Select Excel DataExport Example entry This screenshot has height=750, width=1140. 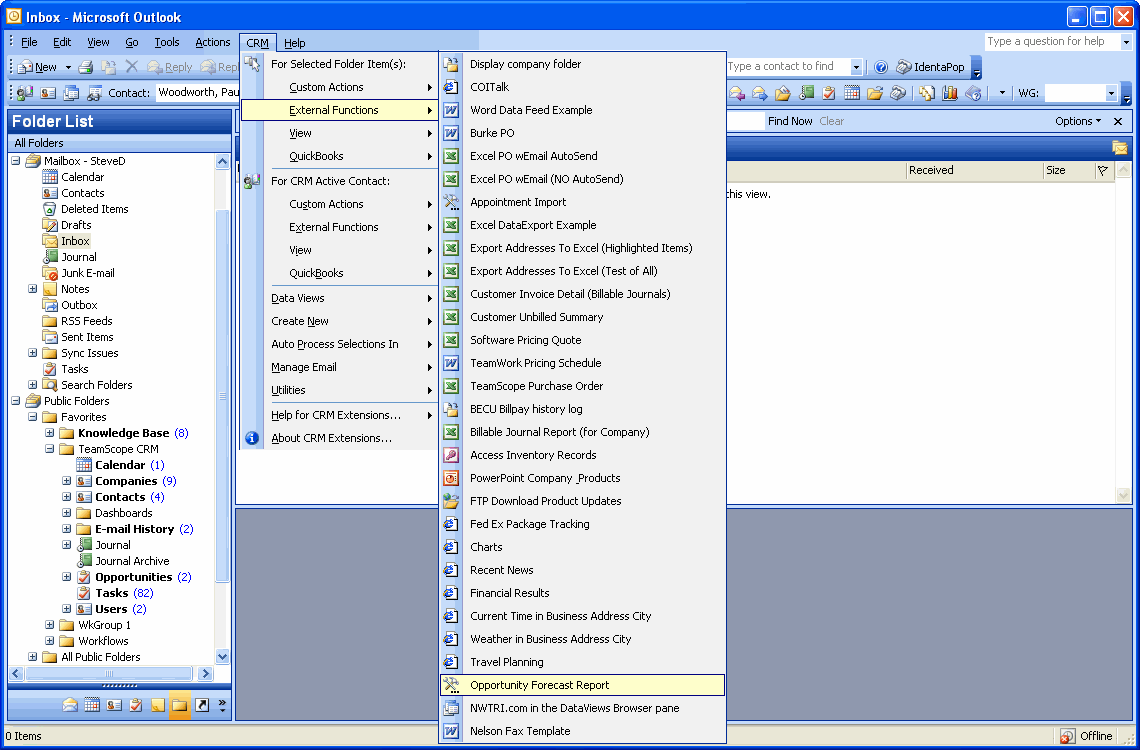[582, 225]
